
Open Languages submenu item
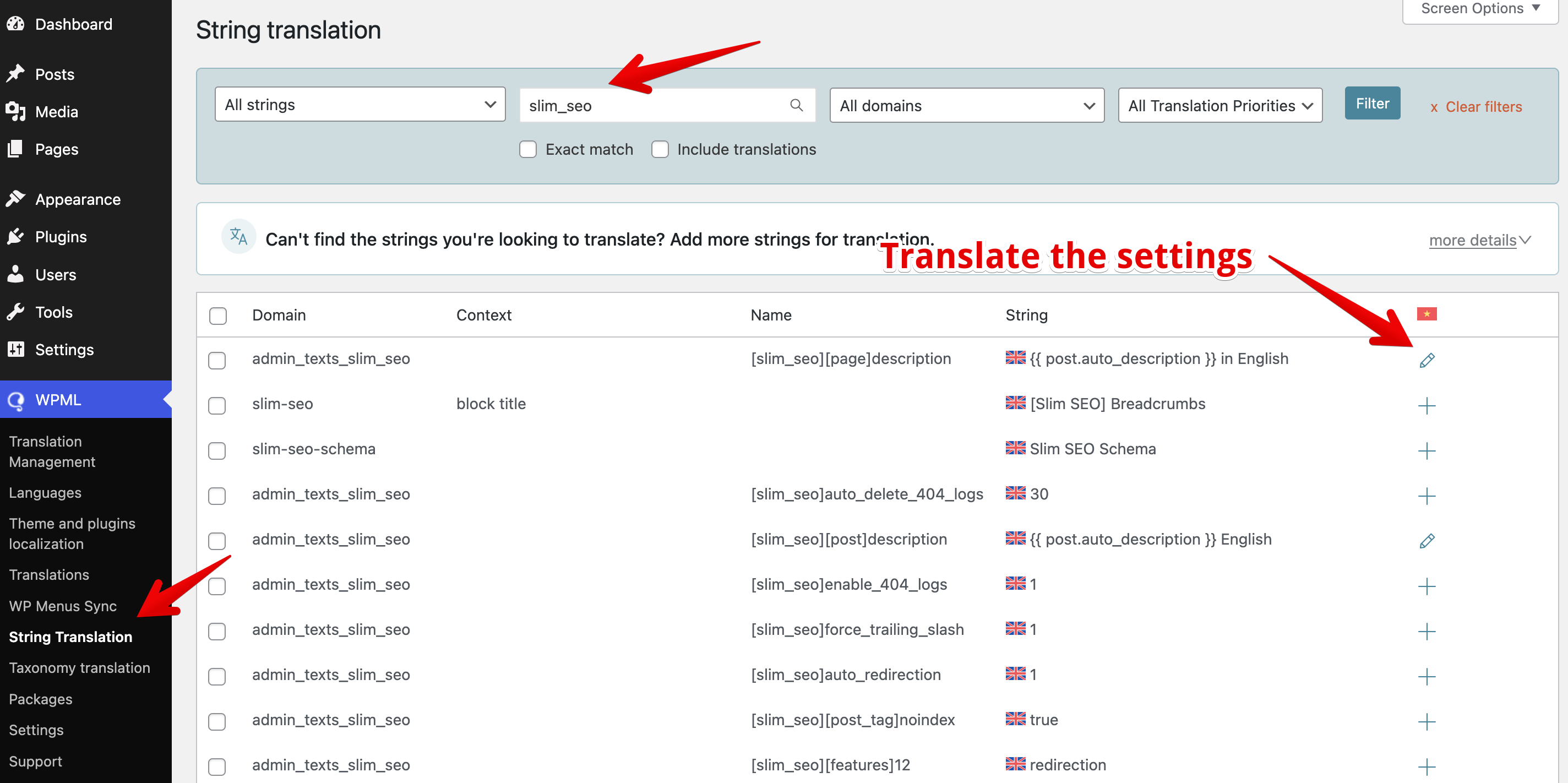point(45,493)
